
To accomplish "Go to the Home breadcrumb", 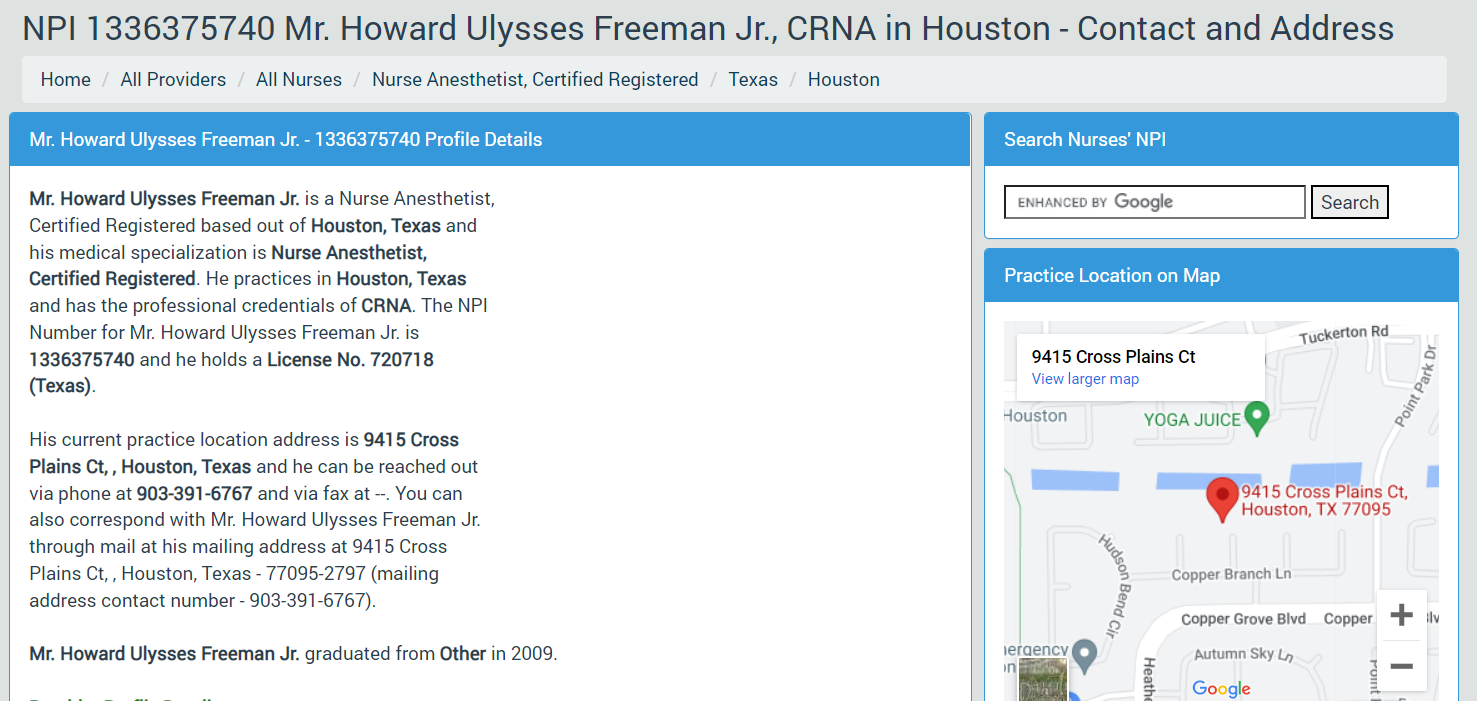I will tap(66, 79).
